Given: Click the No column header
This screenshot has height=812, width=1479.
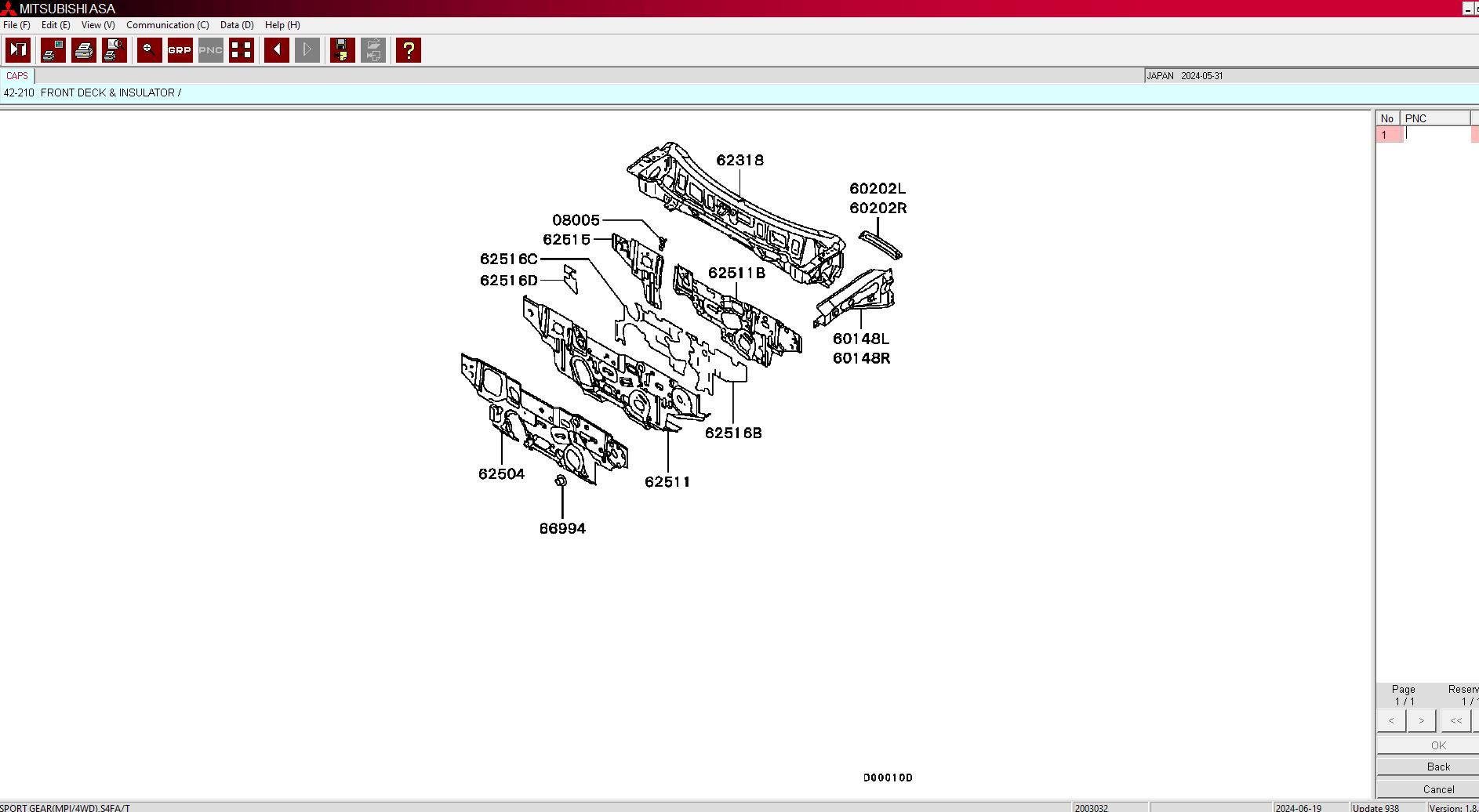Looking at the screenshot, I should [1387, 118].
